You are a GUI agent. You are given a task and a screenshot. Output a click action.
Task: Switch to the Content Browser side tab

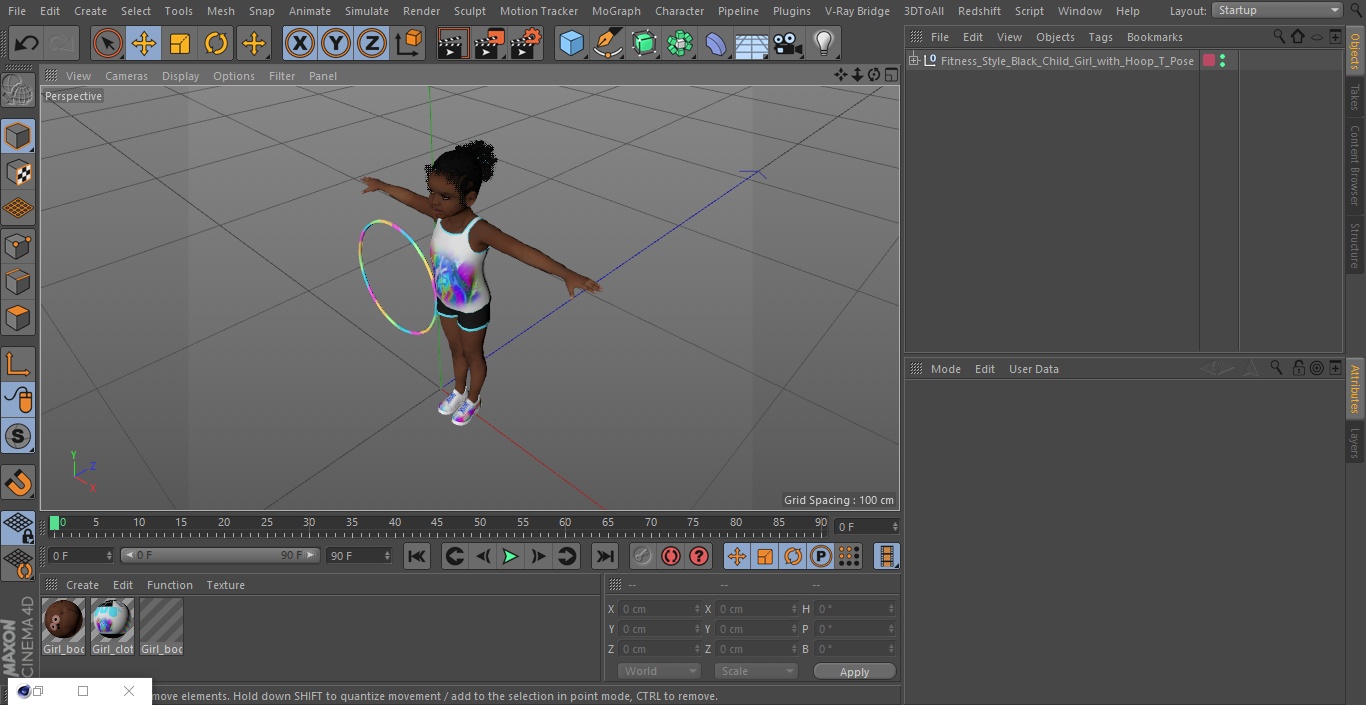[1355, 165]
